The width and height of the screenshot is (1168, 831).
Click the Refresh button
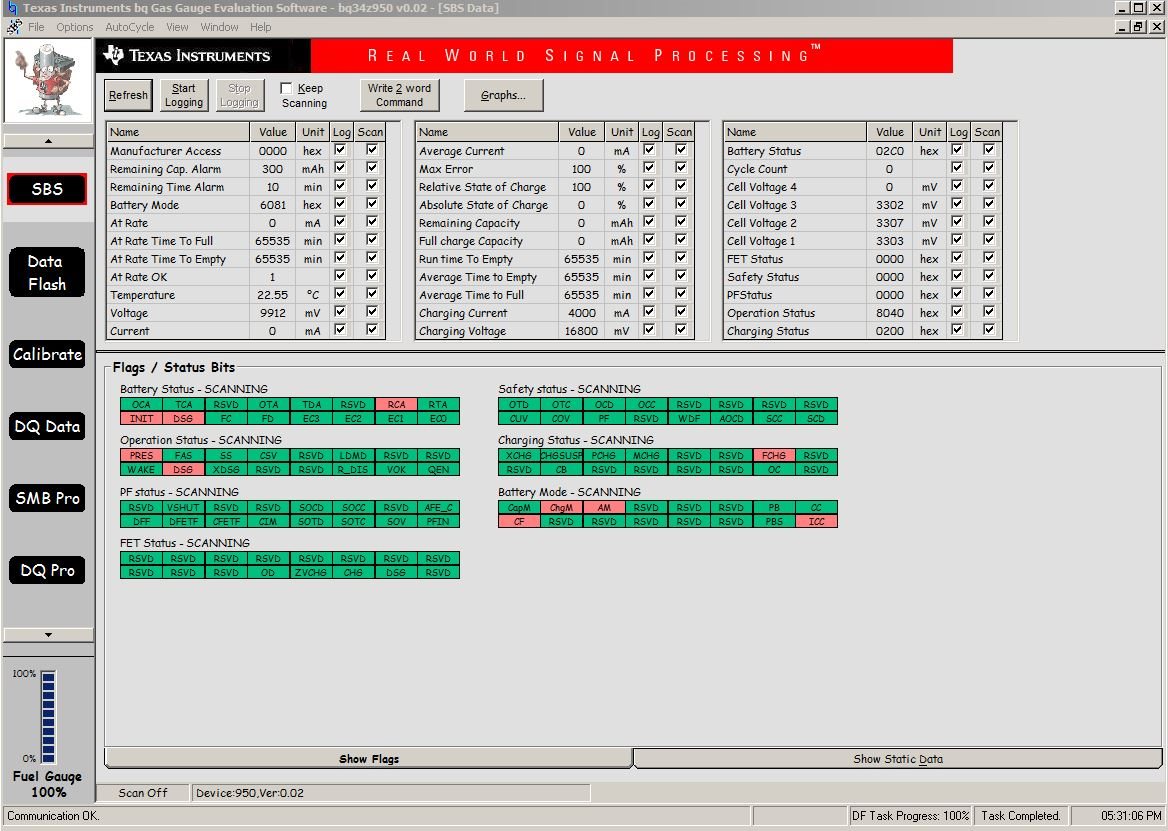pos(128,95)
